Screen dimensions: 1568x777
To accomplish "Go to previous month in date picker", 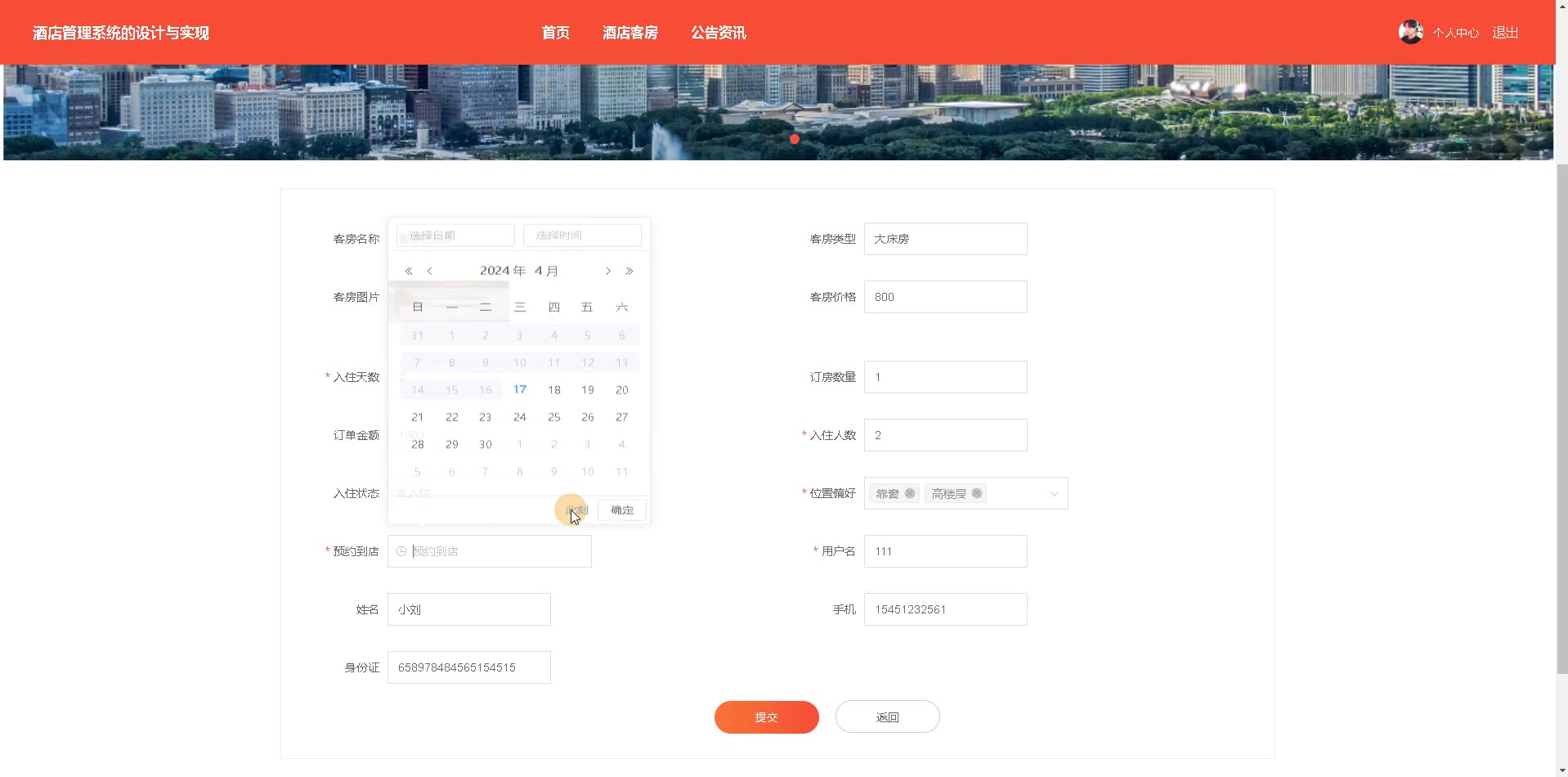I will point(429,271).
